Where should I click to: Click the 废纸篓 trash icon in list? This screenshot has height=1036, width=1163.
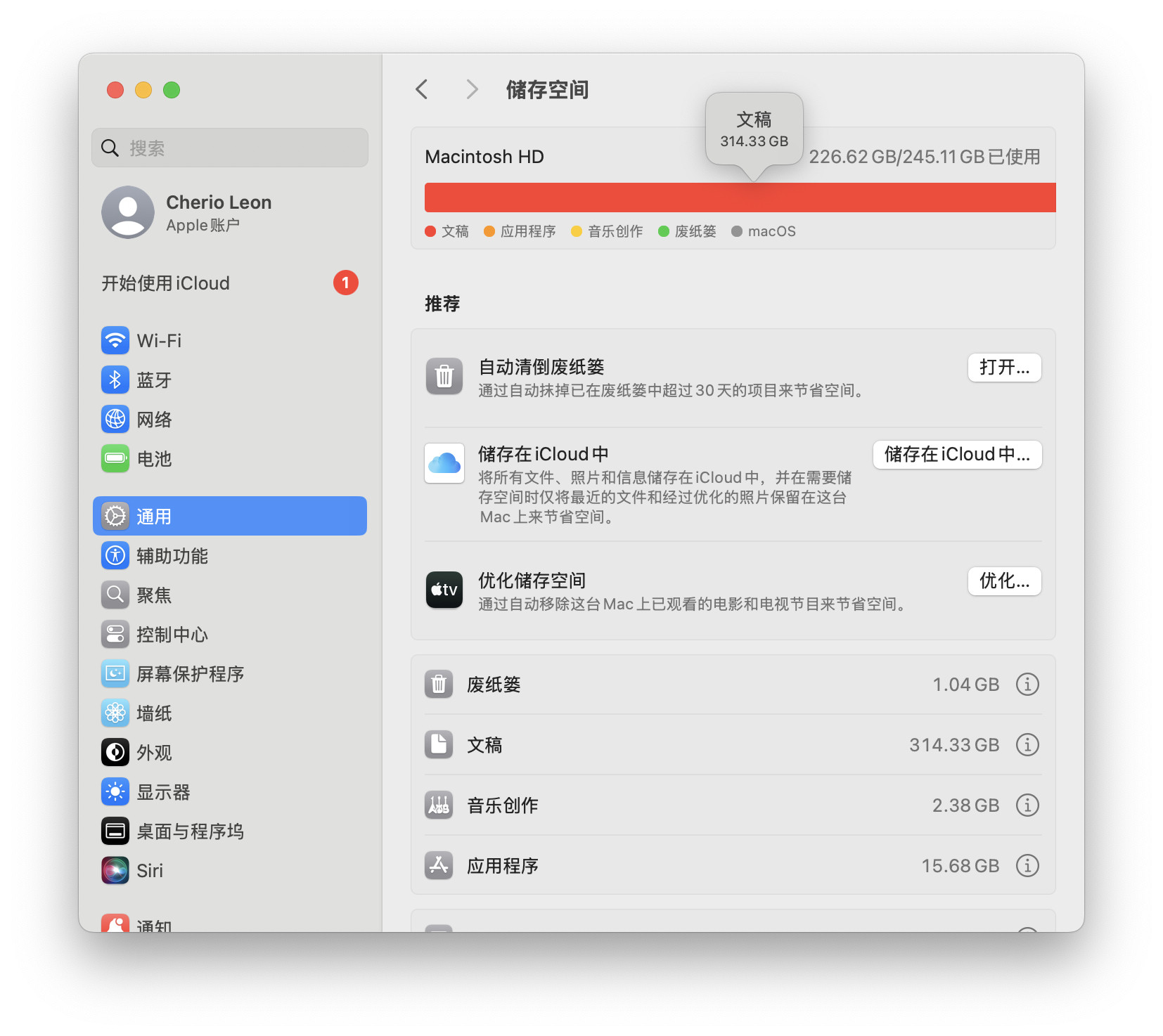439,684
